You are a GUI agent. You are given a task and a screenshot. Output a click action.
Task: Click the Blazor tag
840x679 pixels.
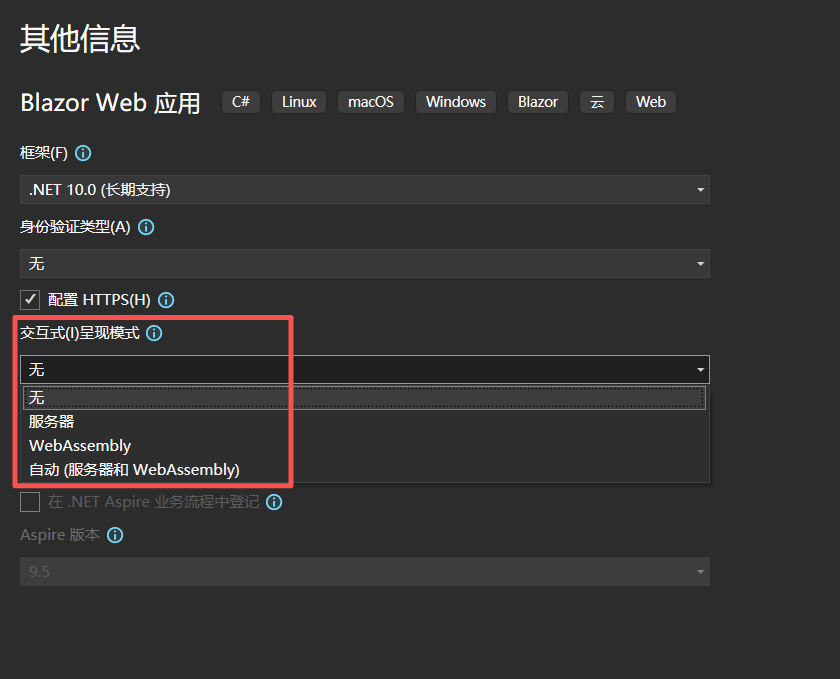pos(538,102)
